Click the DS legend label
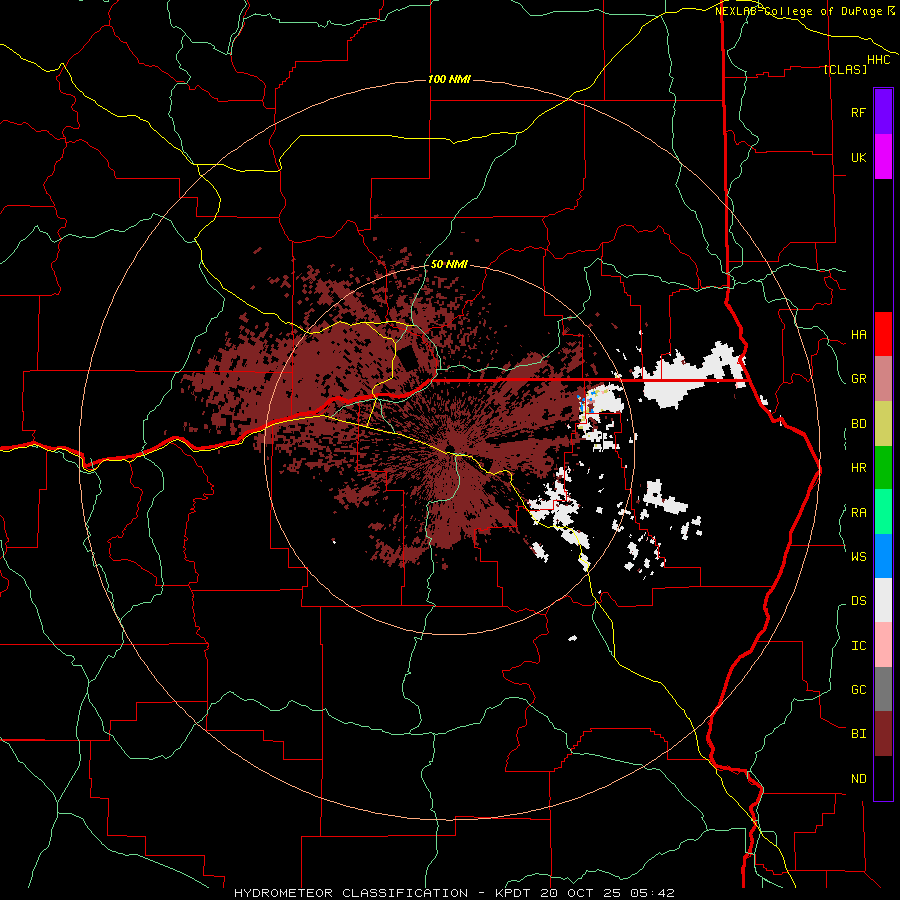 point(858,600)
